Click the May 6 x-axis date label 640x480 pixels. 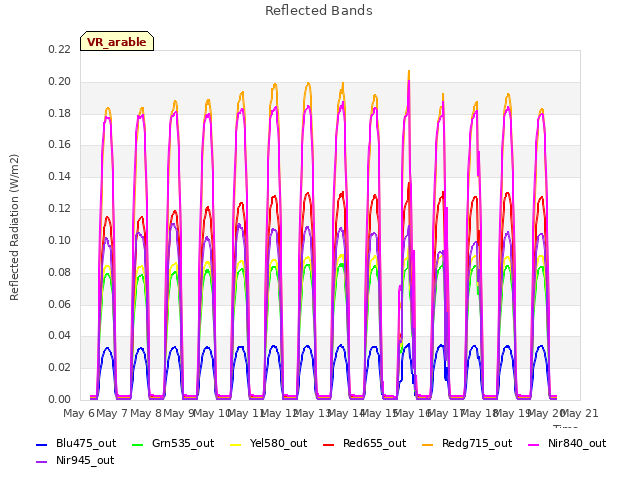pyautogui.click(x=79, y=413)
